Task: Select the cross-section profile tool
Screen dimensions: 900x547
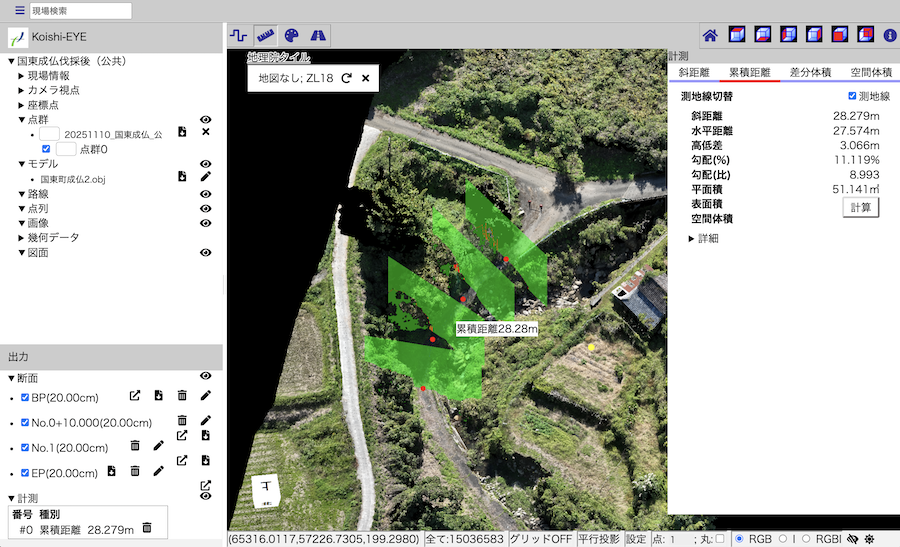Action: (238, 35)
